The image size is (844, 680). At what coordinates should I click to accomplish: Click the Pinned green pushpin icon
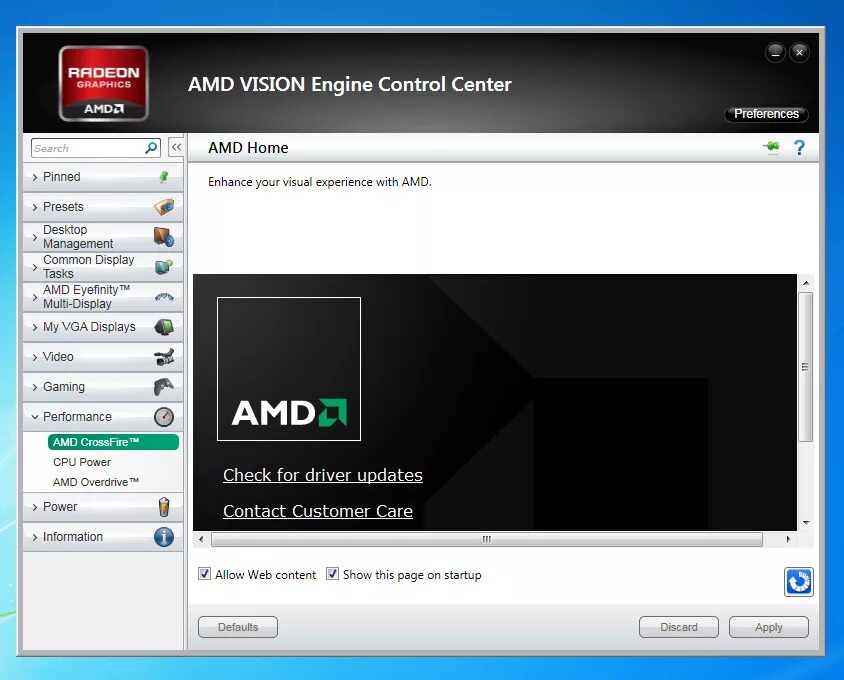(x=164, y=177)
